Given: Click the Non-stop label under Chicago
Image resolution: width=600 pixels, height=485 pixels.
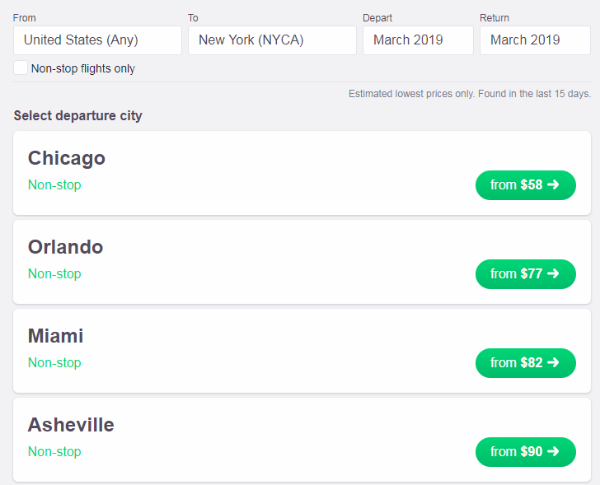Looking at the screenshot, I should click(54, 185).
